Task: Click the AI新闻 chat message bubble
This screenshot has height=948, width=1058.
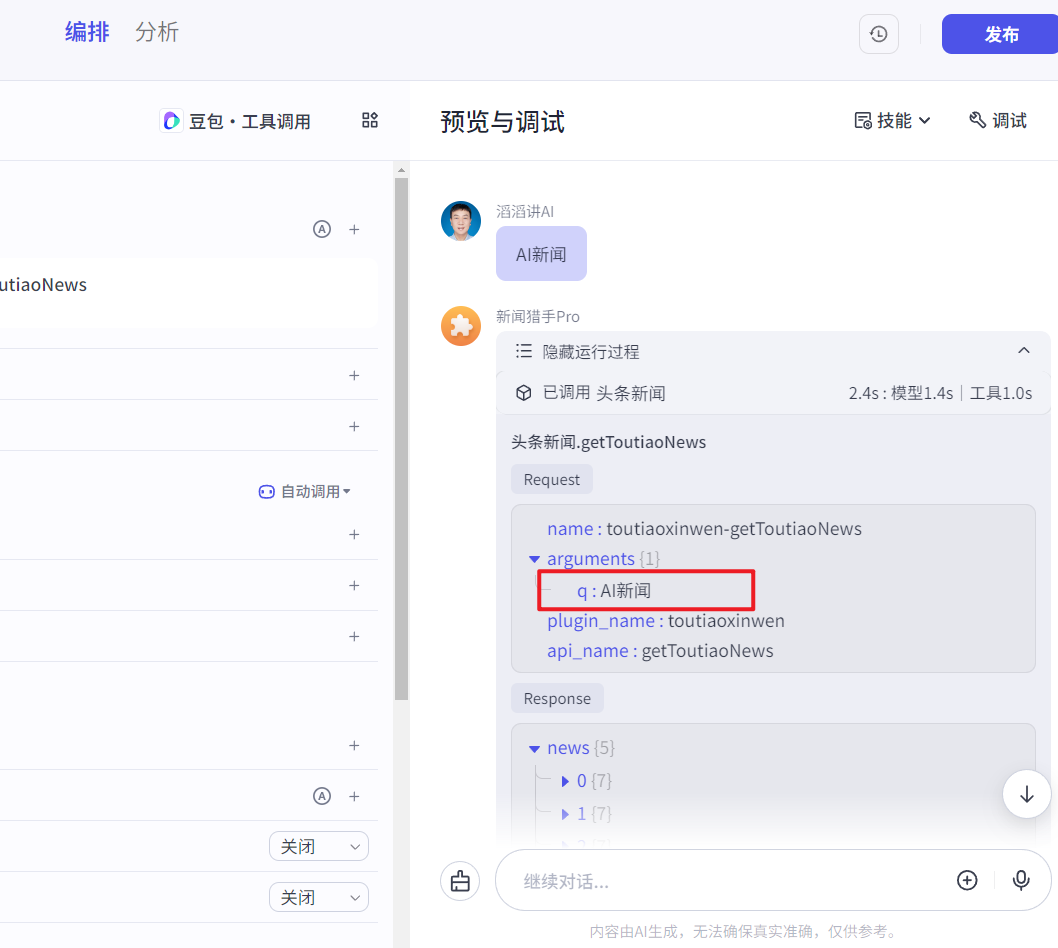Action: tap(541, 254)
